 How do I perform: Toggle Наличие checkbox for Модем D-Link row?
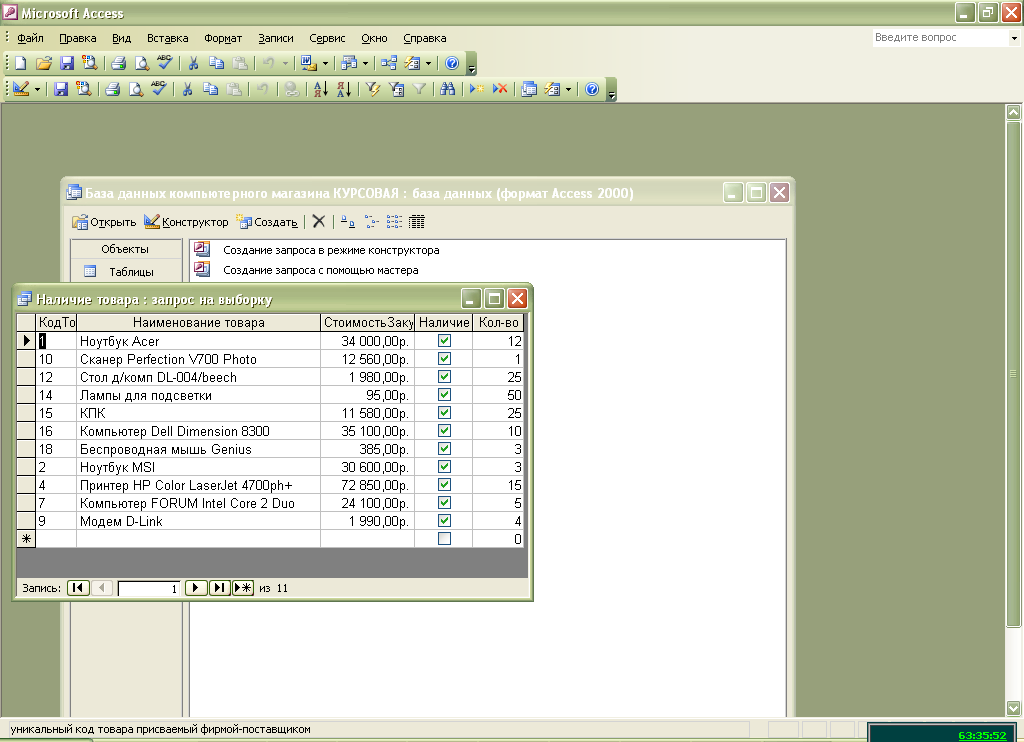(444, 521)
